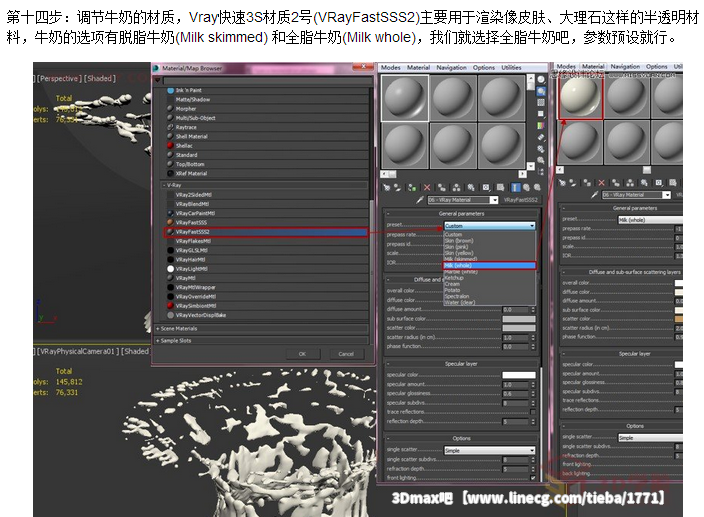
Task: Pick material eyedropper in right Material Editor
Action: click(594, 194)
